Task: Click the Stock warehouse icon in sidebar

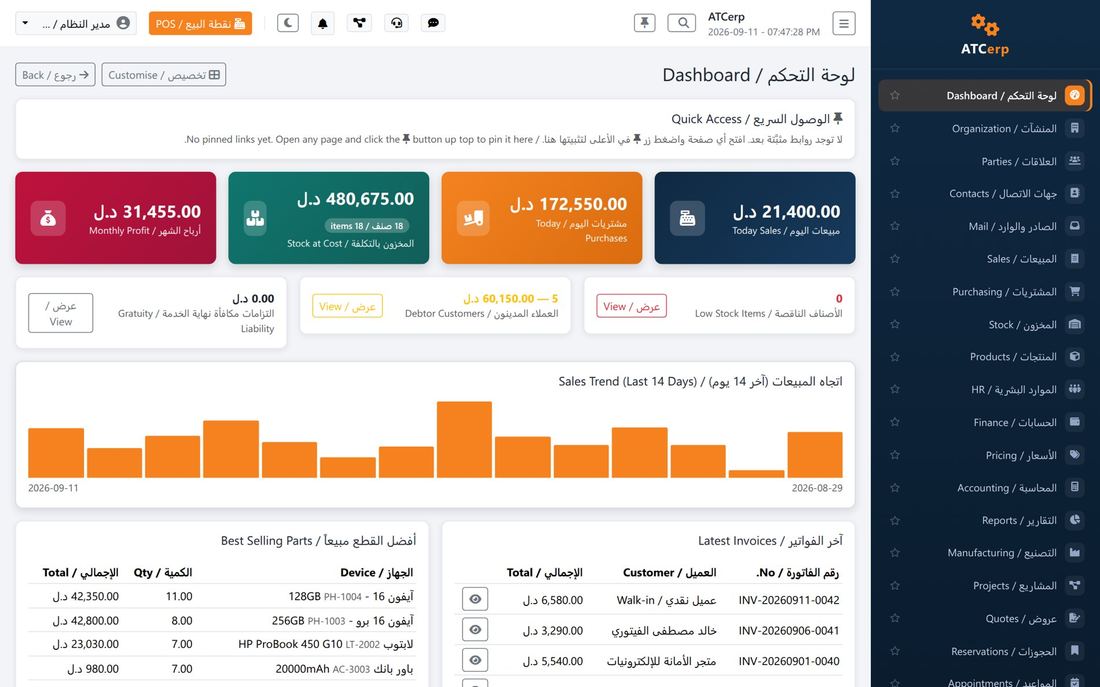Action: click(1074, 324)
